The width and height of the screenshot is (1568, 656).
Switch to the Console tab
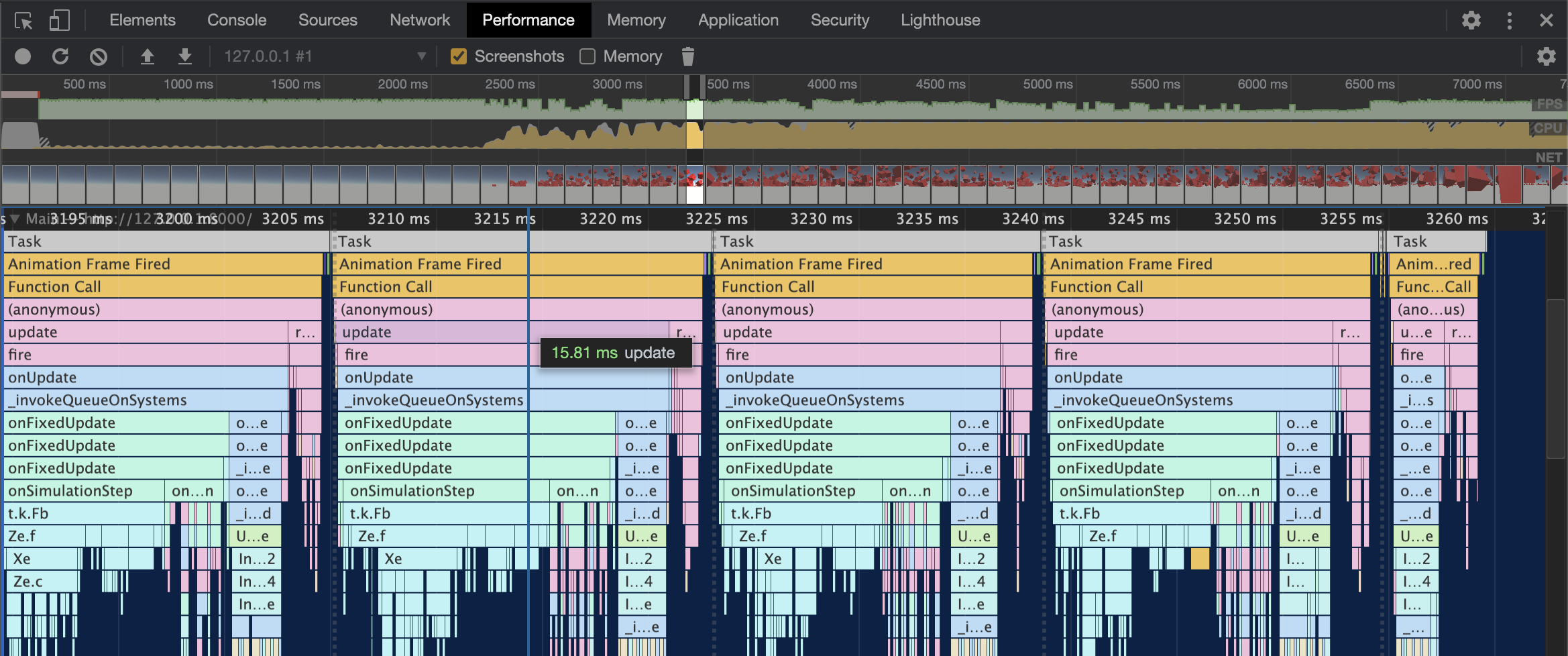(x=237, y=20)
